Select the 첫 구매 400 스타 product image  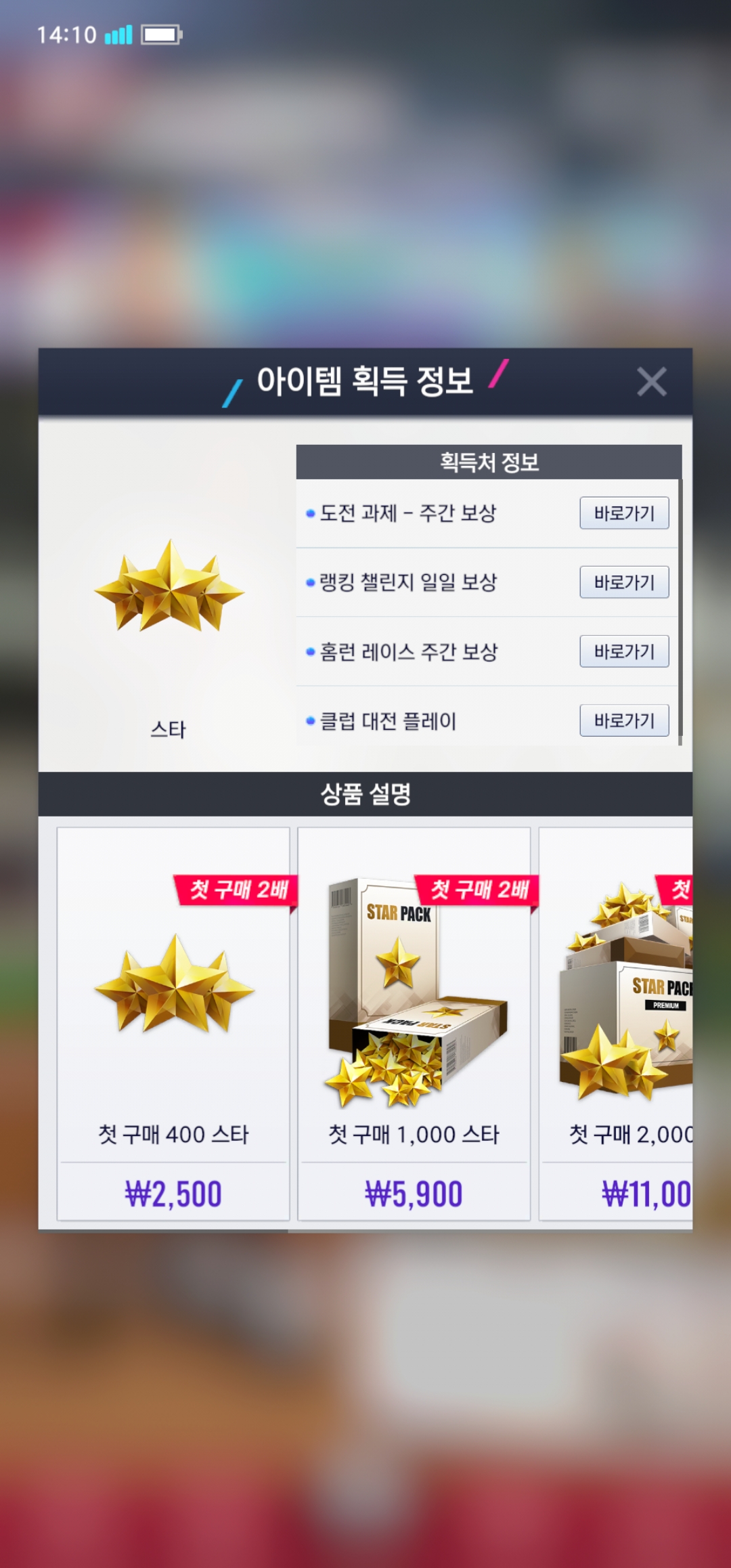[175, 984]
